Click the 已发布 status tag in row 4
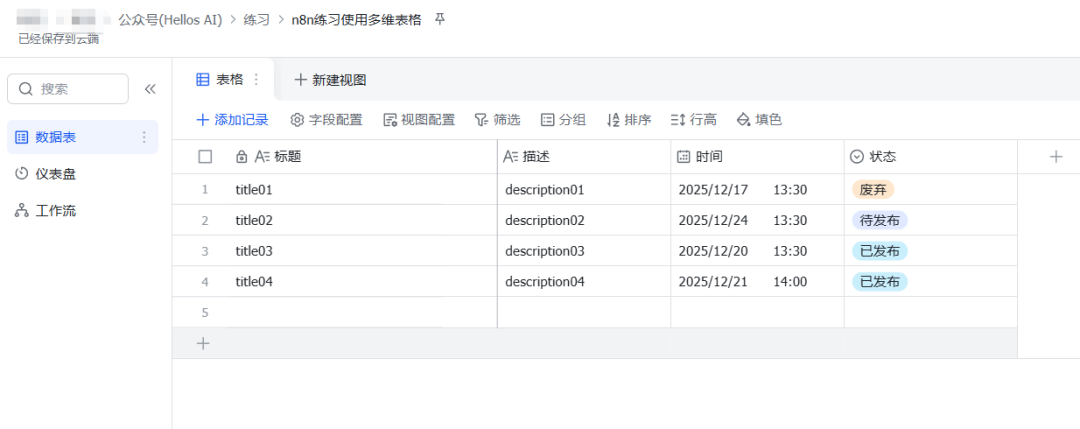 (880, 282)
